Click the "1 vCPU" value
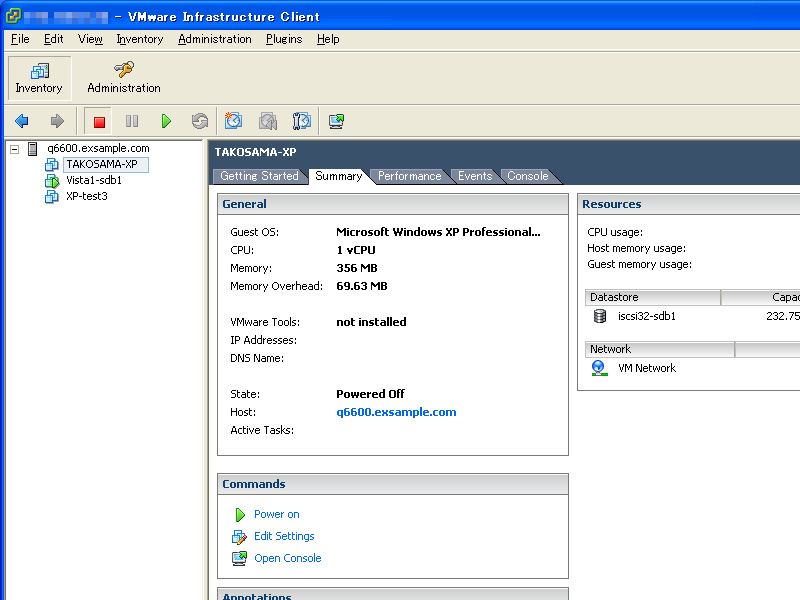Image resolution: width=800 pixels, height=600 pixels. click(x=356, y=251)
